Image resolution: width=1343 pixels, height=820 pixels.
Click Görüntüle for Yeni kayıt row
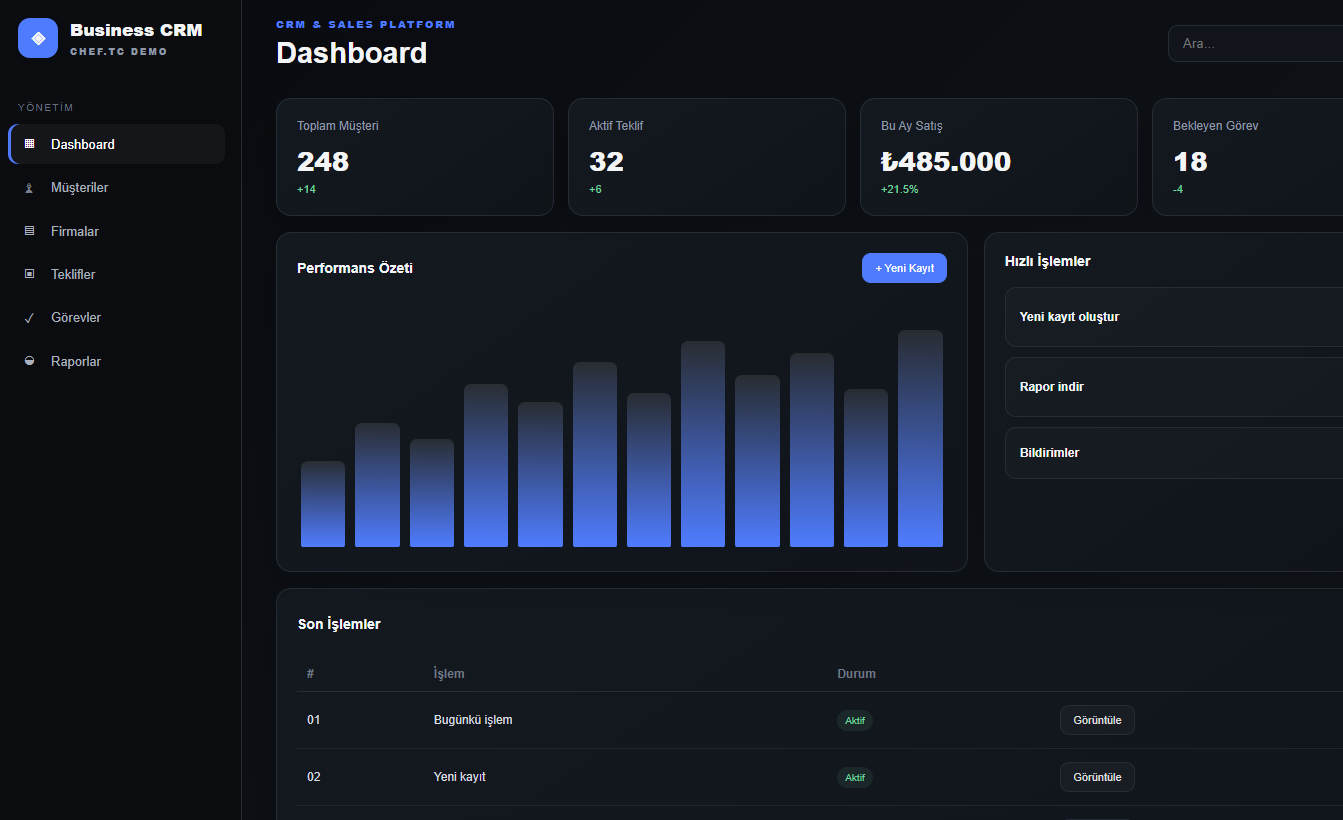(1097, 777)
